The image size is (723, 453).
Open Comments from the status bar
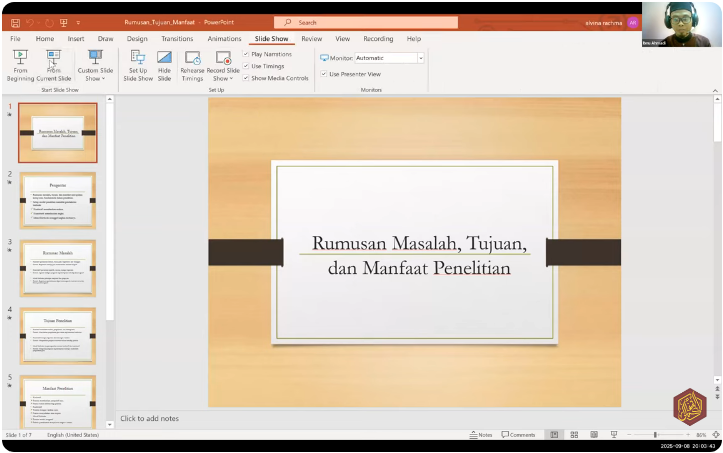519,435
